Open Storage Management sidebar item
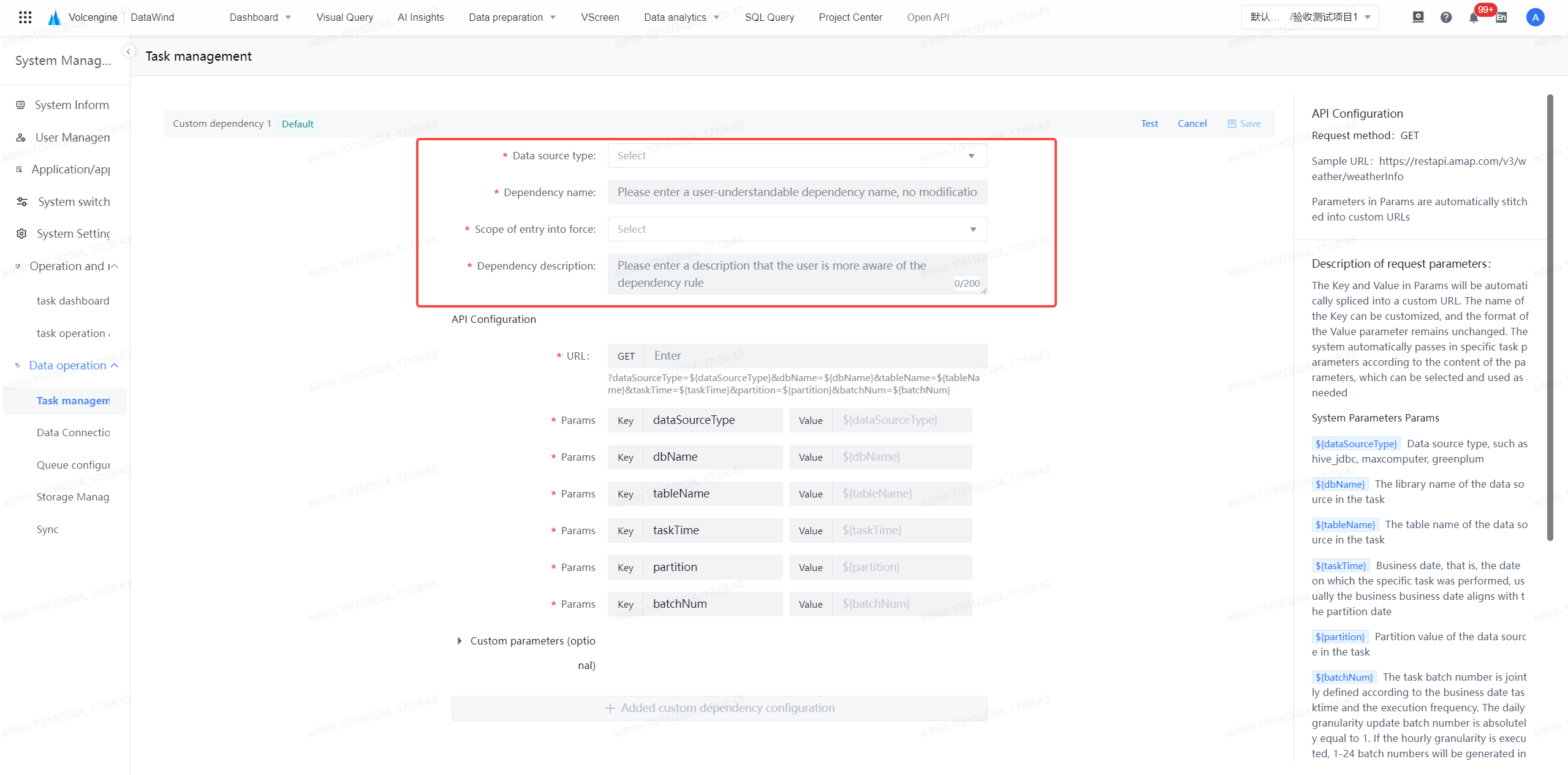 73,497
